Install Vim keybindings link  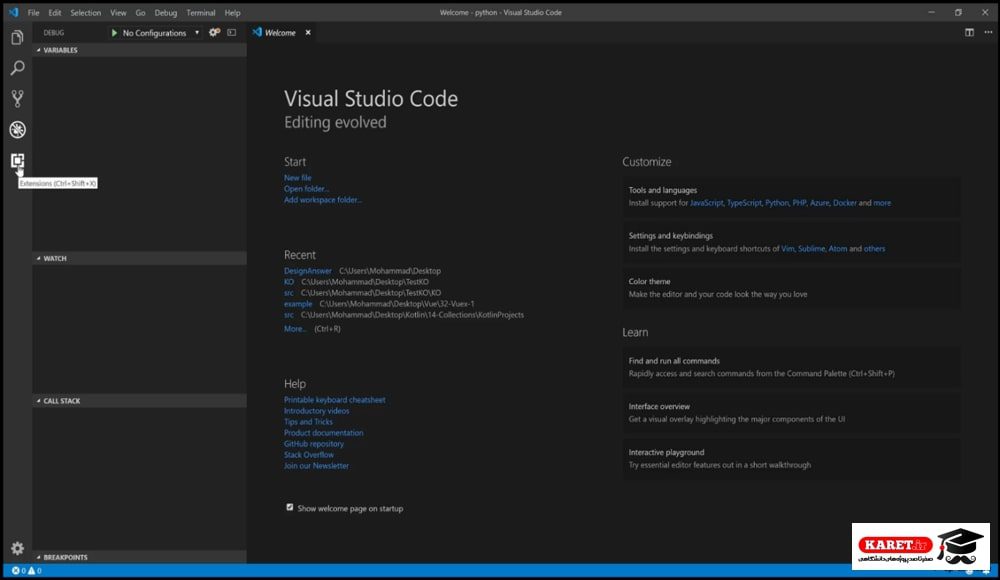[x=788, y=249]
